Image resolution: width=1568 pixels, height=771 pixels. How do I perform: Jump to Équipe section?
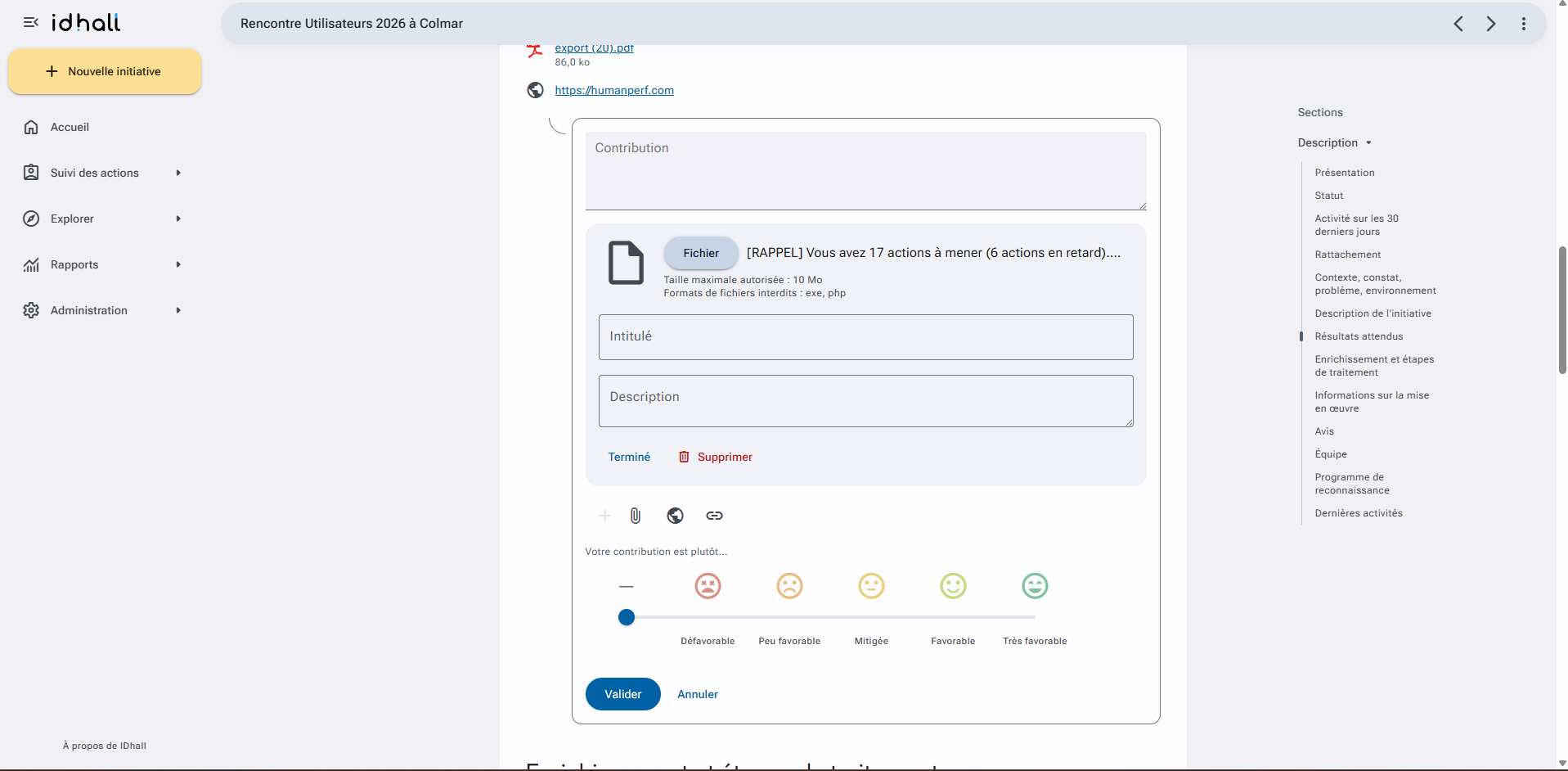tap(1331, 454)
